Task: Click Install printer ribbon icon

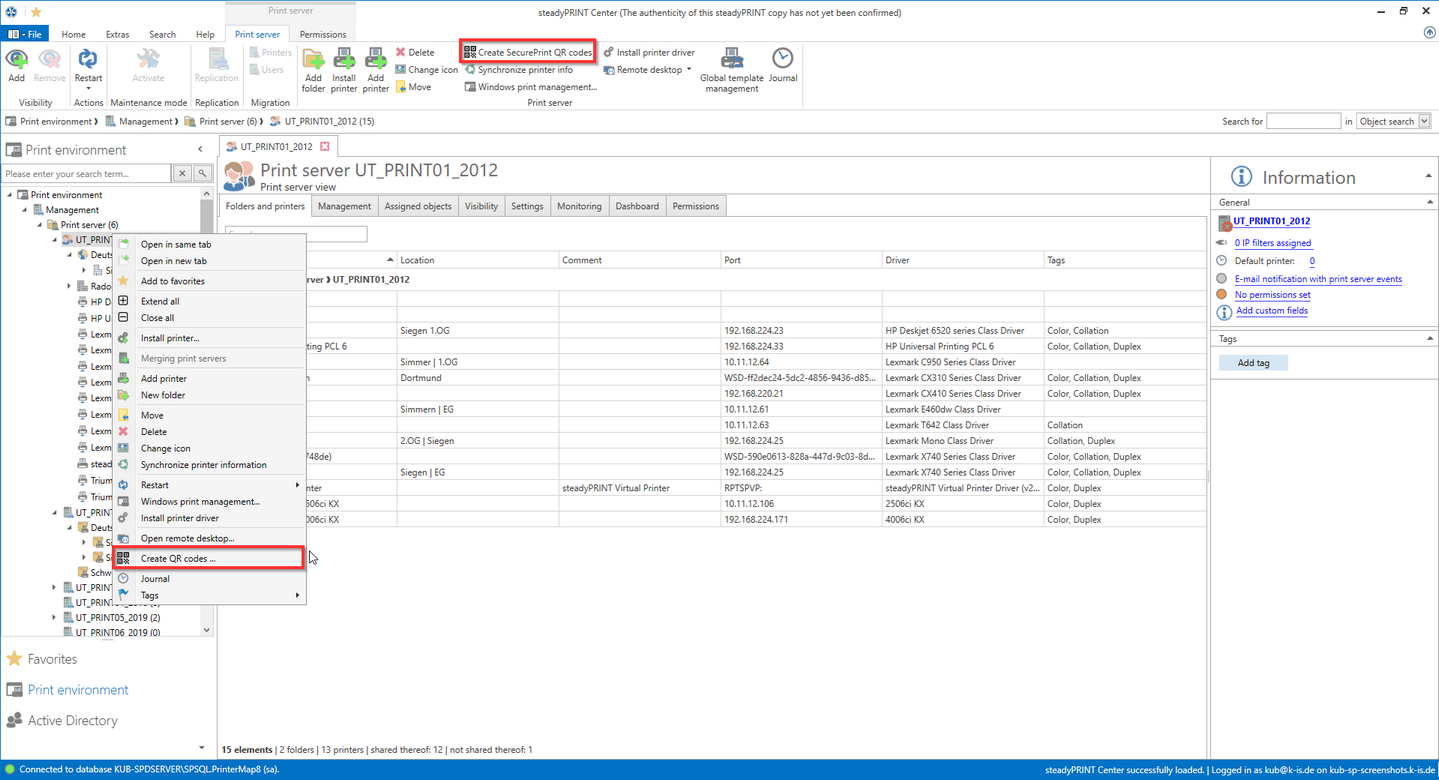Action: pos(344,69)
